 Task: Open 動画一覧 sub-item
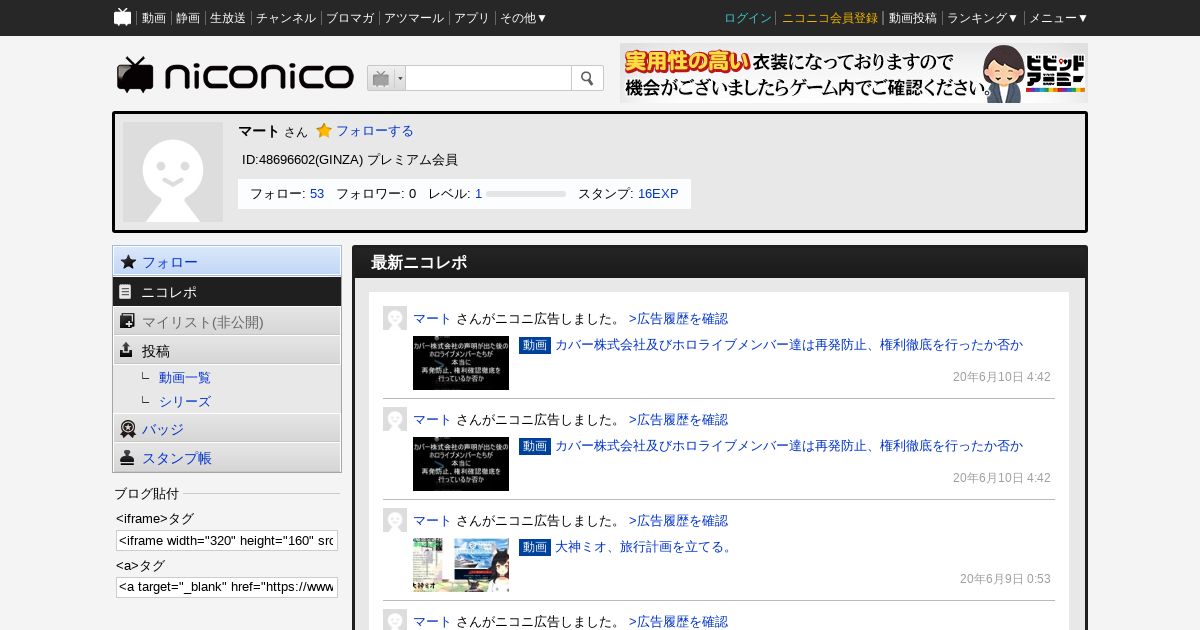coord(185,378)
